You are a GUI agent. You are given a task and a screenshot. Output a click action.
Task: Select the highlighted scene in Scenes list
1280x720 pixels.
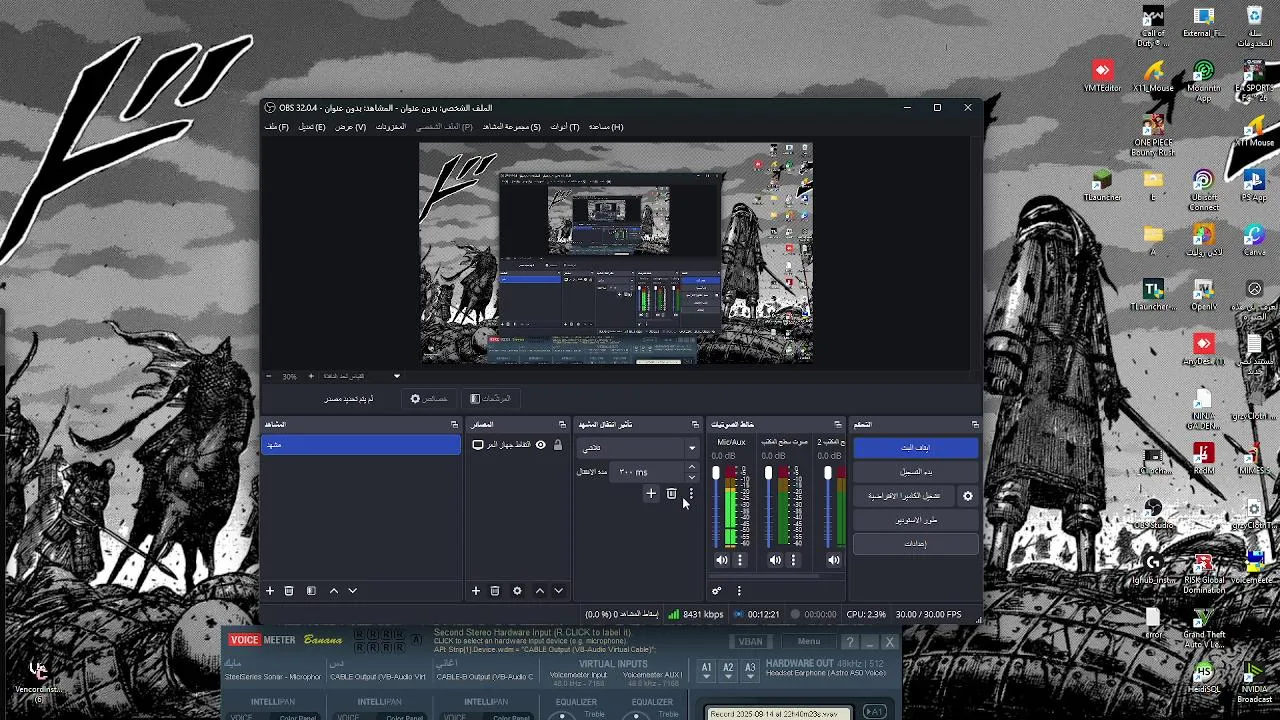361,445
